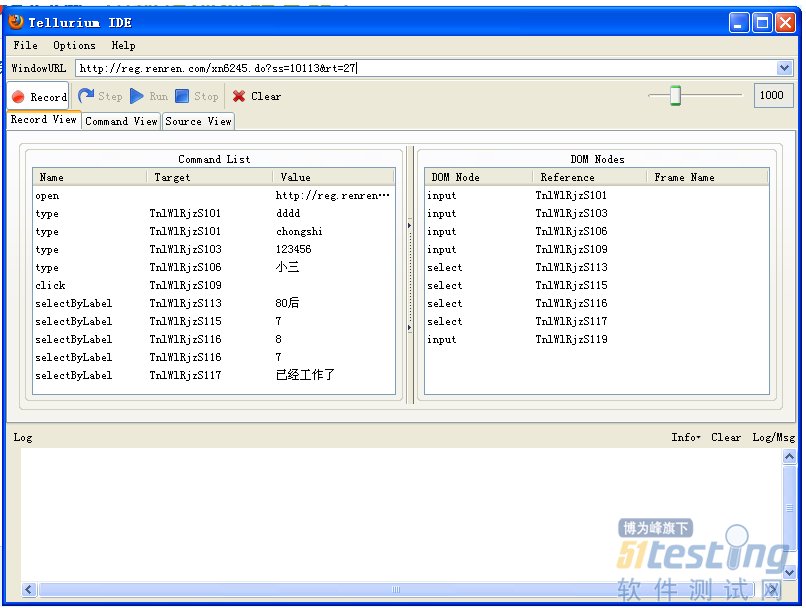Switch to Command View tab
This screenshot has width=806, height=608.
coord(121,121)
